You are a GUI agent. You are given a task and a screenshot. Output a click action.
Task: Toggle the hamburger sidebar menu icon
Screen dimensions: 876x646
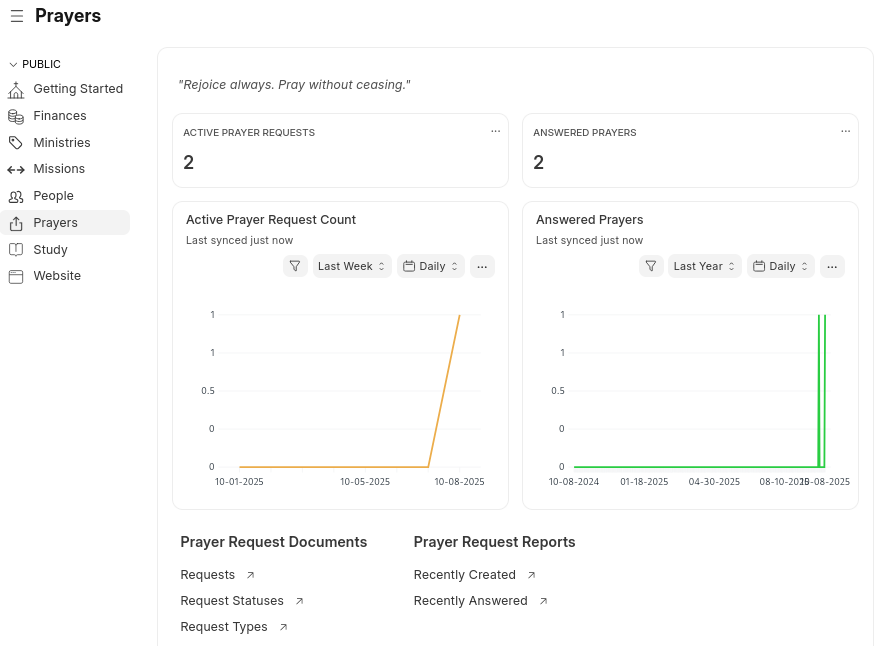pos(17,16)
